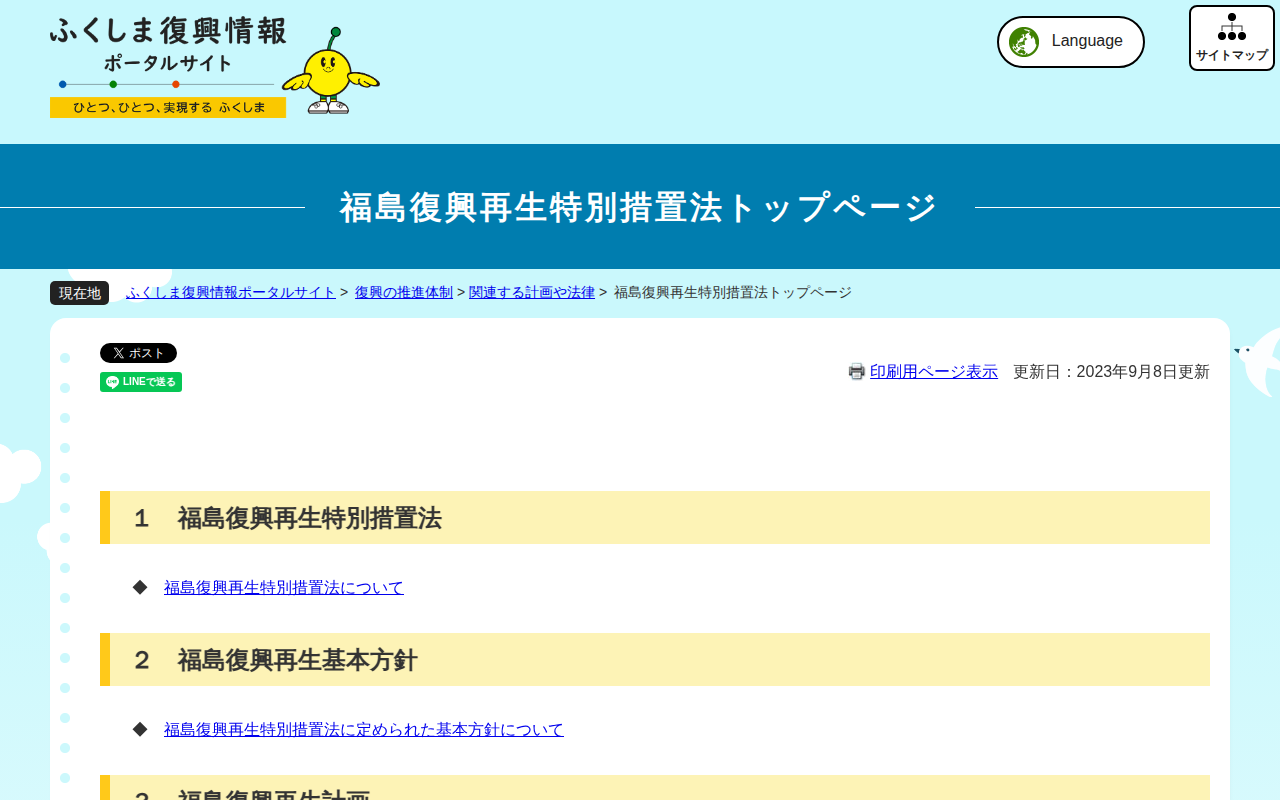Open the サイトマップ button
The height and width of the screenshot is (800, 1280).
coord(1232,38)
